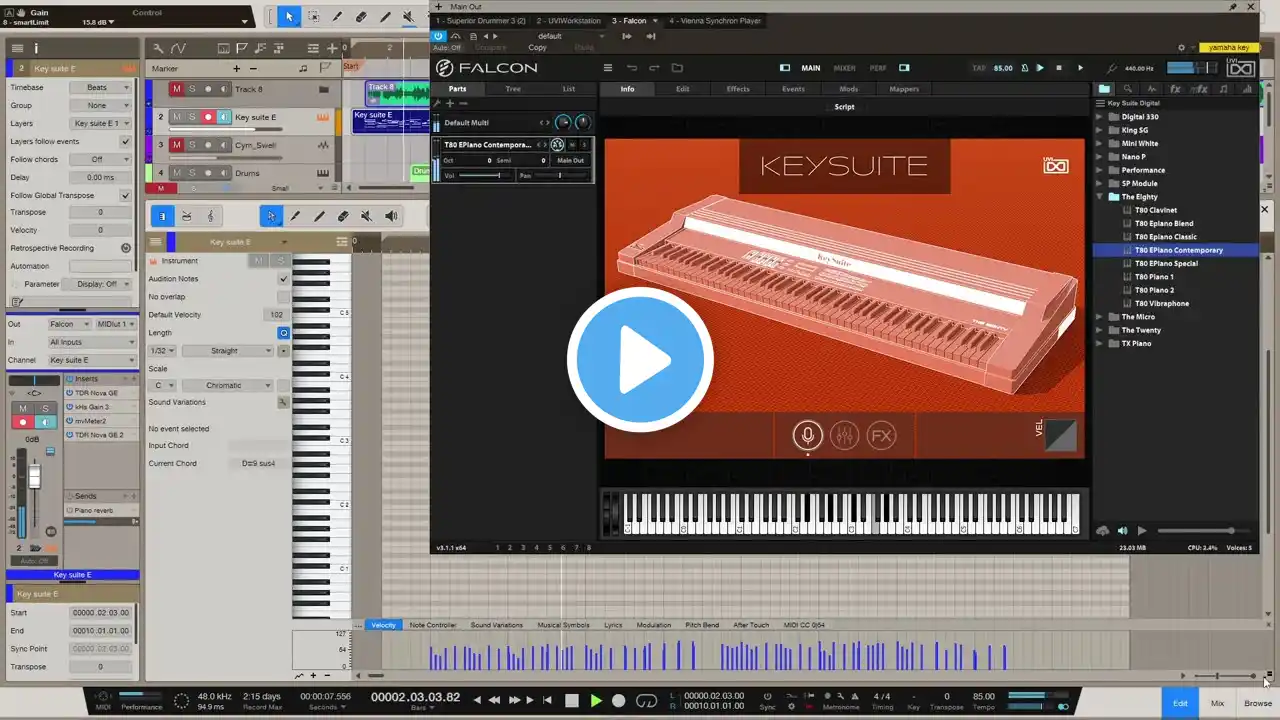Open Layers Key suite E 1 dropdown

click(101, 123)
